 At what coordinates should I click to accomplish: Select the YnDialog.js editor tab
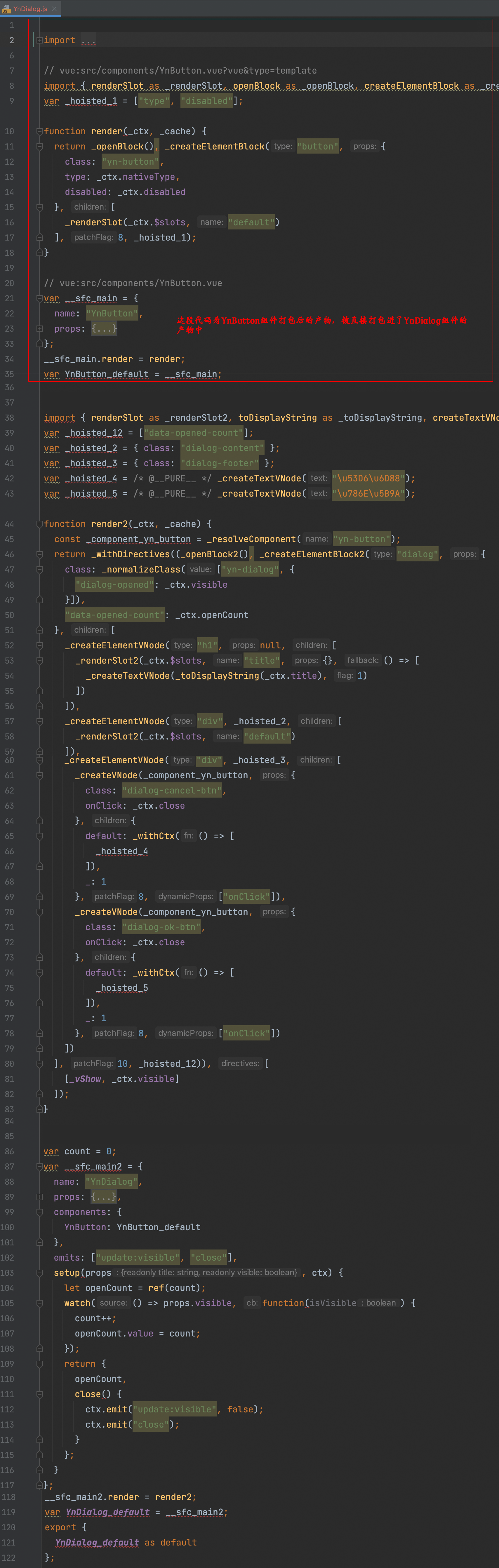[30, 8]
